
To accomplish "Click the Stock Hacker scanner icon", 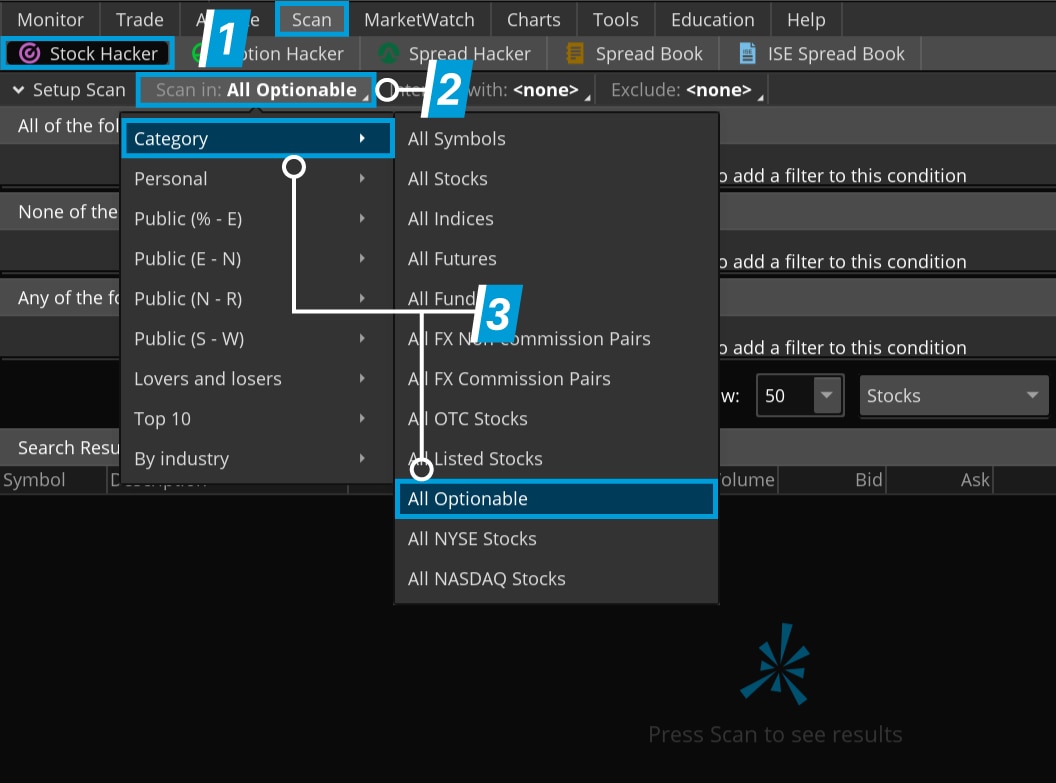I will click(x=28, y=53).
